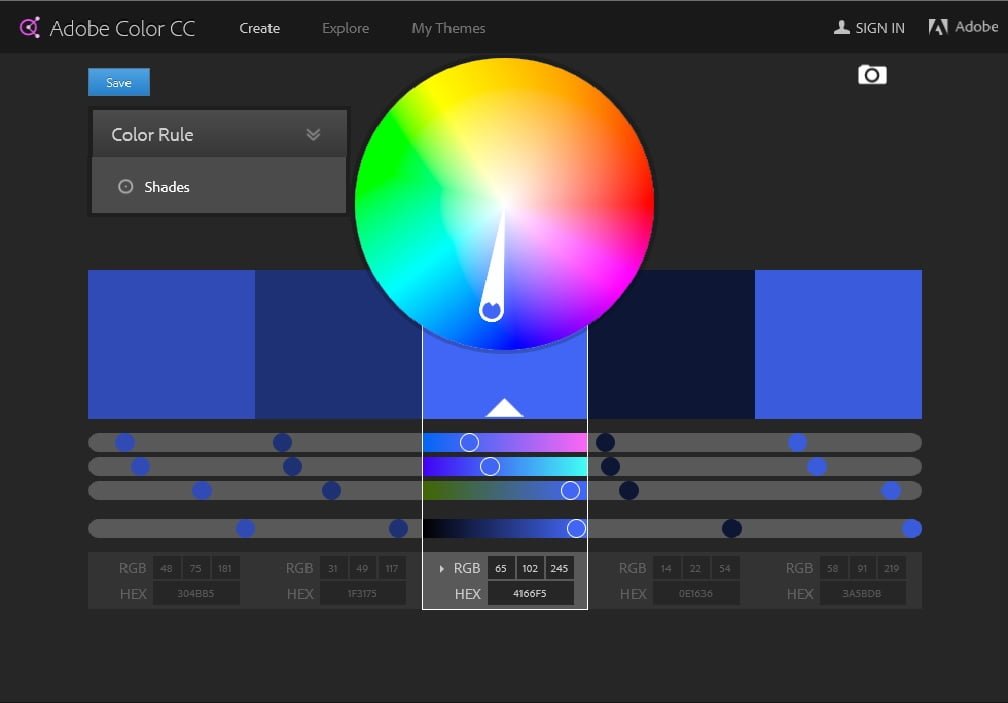The width and height of the screenshot is (1008, 703).
Task: Select the rightmost blue swatch 3A5BDB
Action: (838, 344)
